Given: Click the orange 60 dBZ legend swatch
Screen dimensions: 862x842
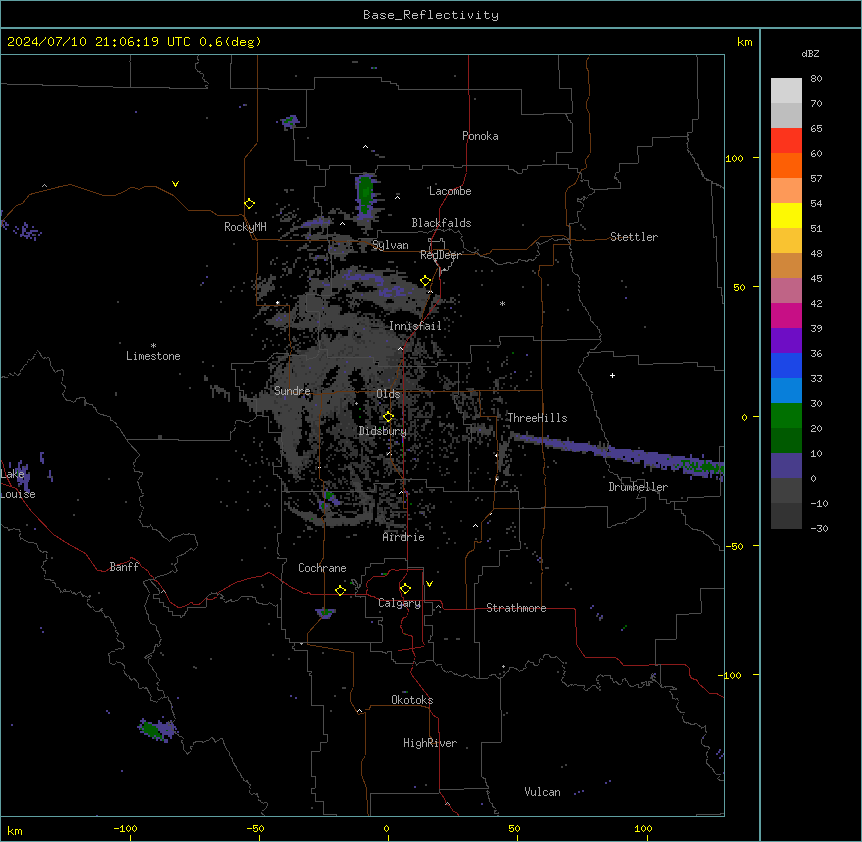Looking at the screenshot, I should [x=786, y=165].
